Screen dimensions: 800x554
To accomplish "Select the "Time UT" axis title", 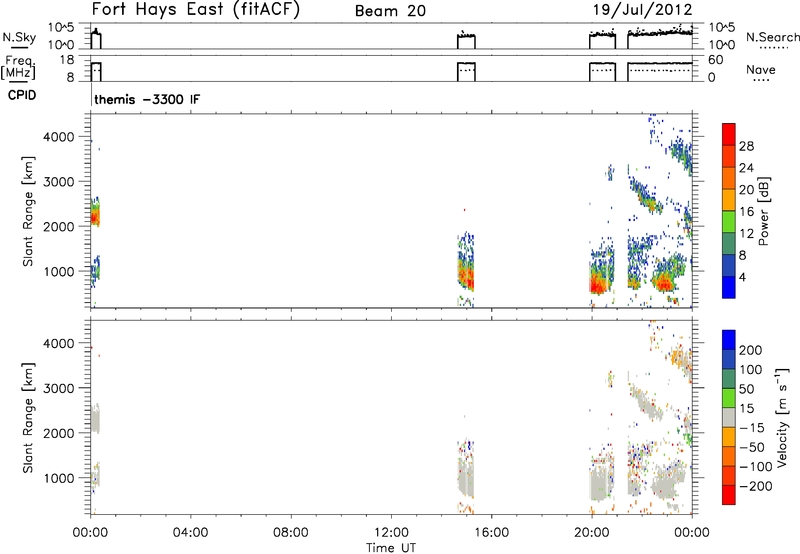I will pyautogui.click(x=391, y=548).
